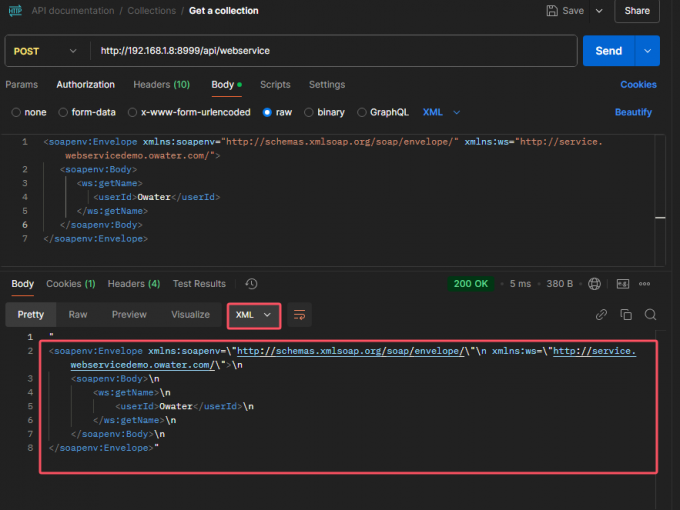Click line 3 ws:getName in request editor
This screenshot has height=510, width=680.
110,183
